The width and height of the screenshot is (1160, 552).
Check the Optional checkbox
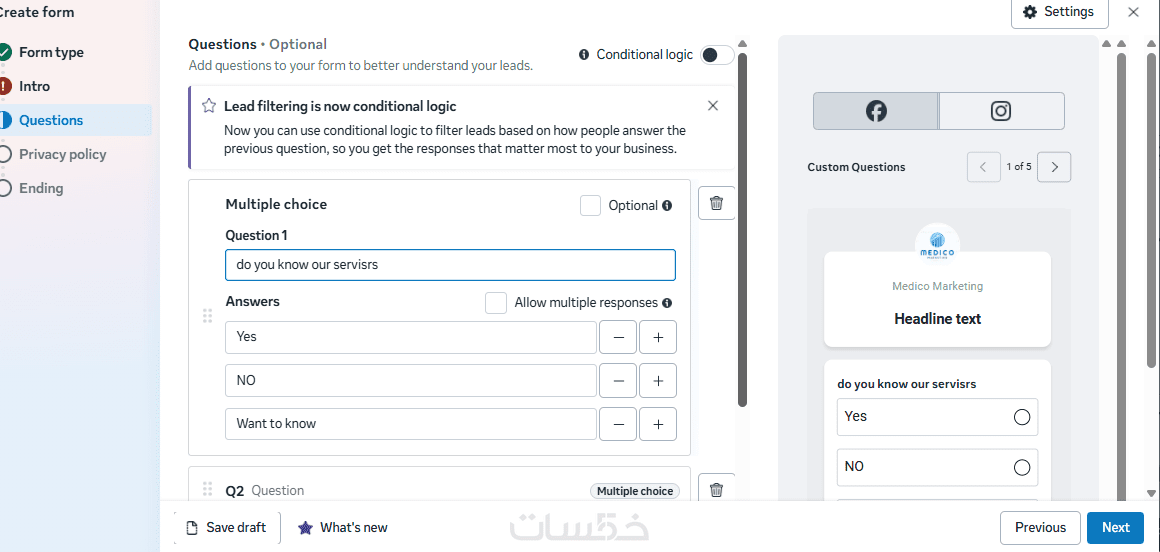click(591, 205)
